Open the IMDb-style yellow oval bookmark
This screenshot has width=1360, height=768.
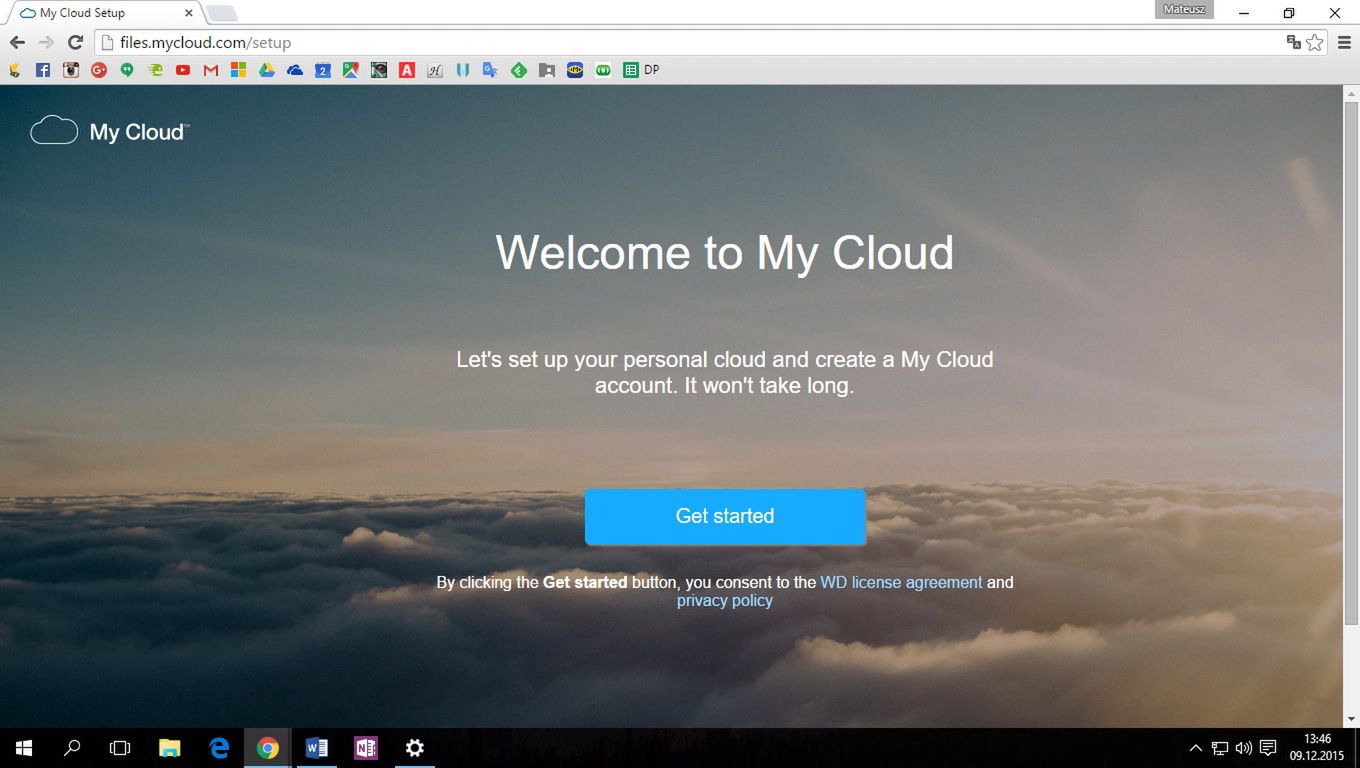pyautogui.click(x=575, y=70)
